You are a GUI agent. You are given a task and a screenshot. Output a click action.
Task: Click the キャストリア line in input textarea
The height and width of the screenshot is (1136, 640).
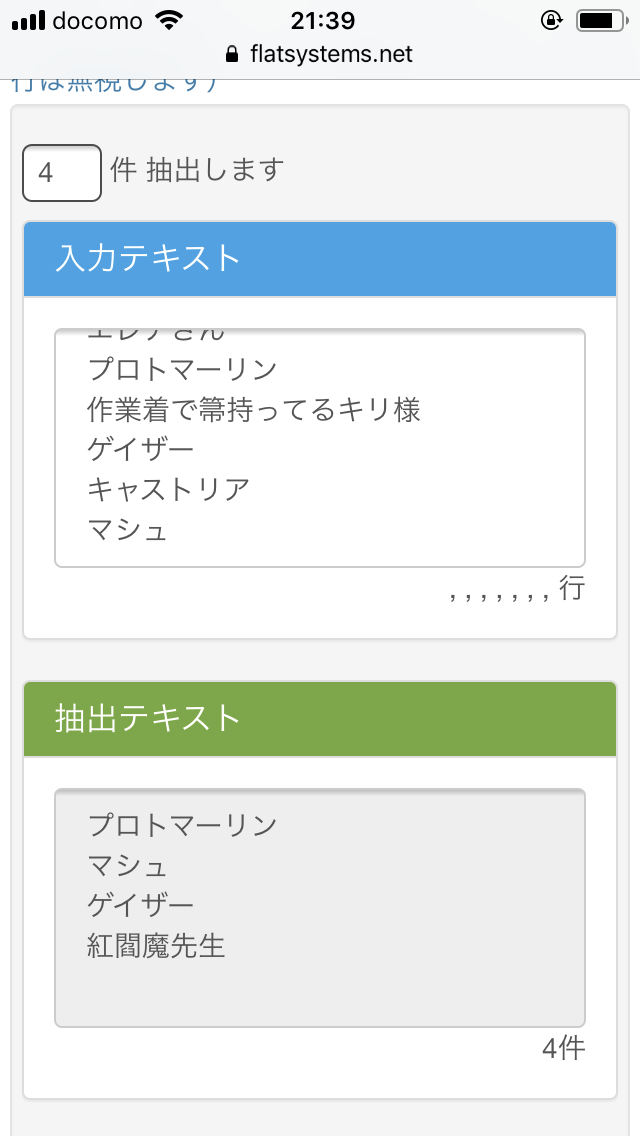pyautogui.click(x=168, y=489)
